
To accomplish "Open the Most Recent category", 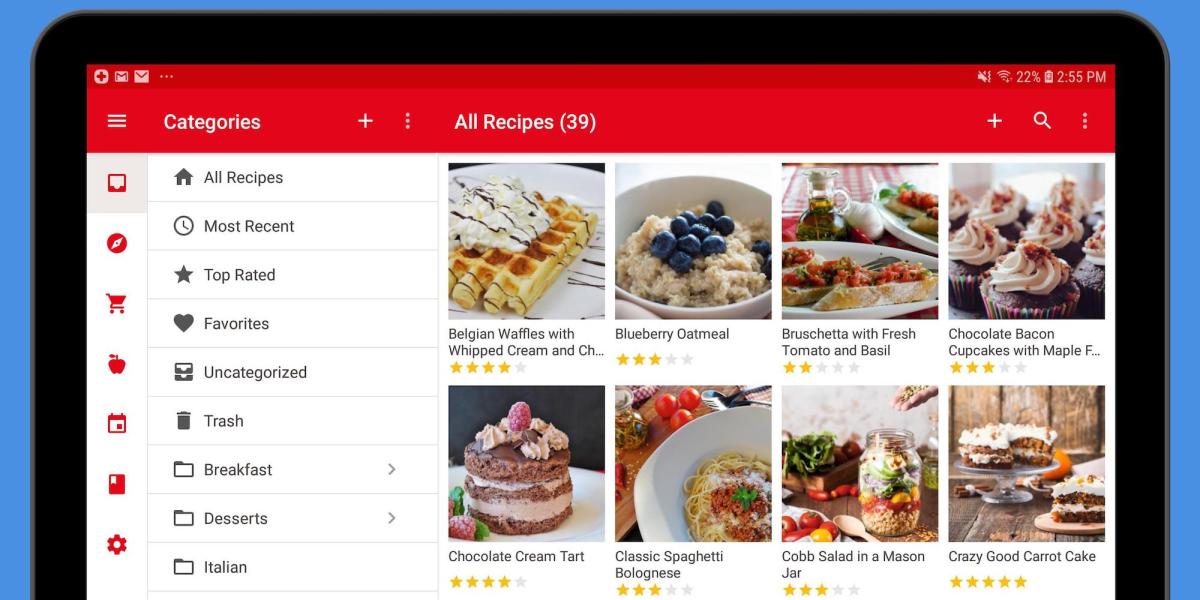I will click(293, 226).
